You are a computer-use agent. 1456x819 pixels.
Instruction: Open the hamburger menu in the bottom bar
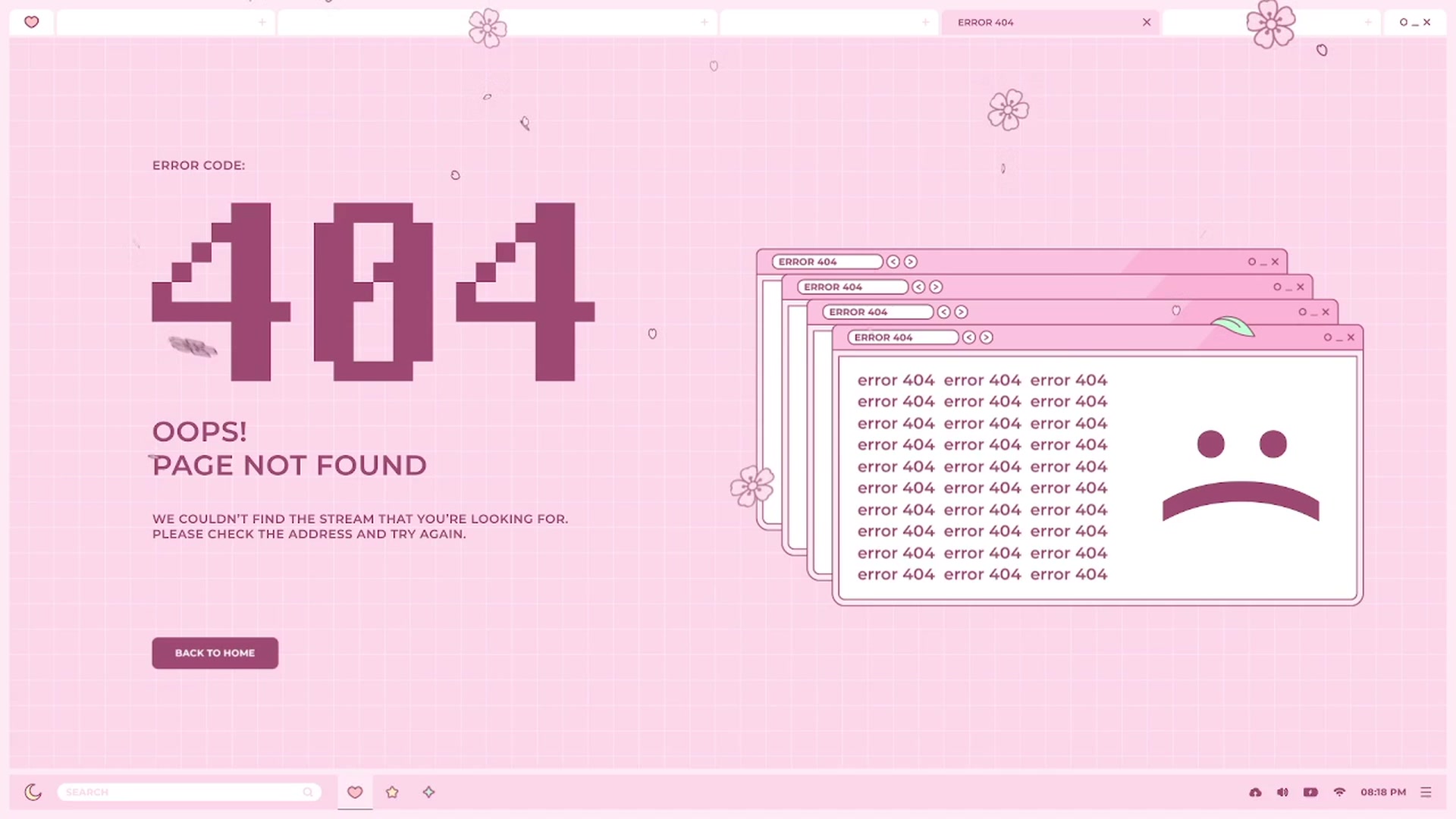[1426, 792]
